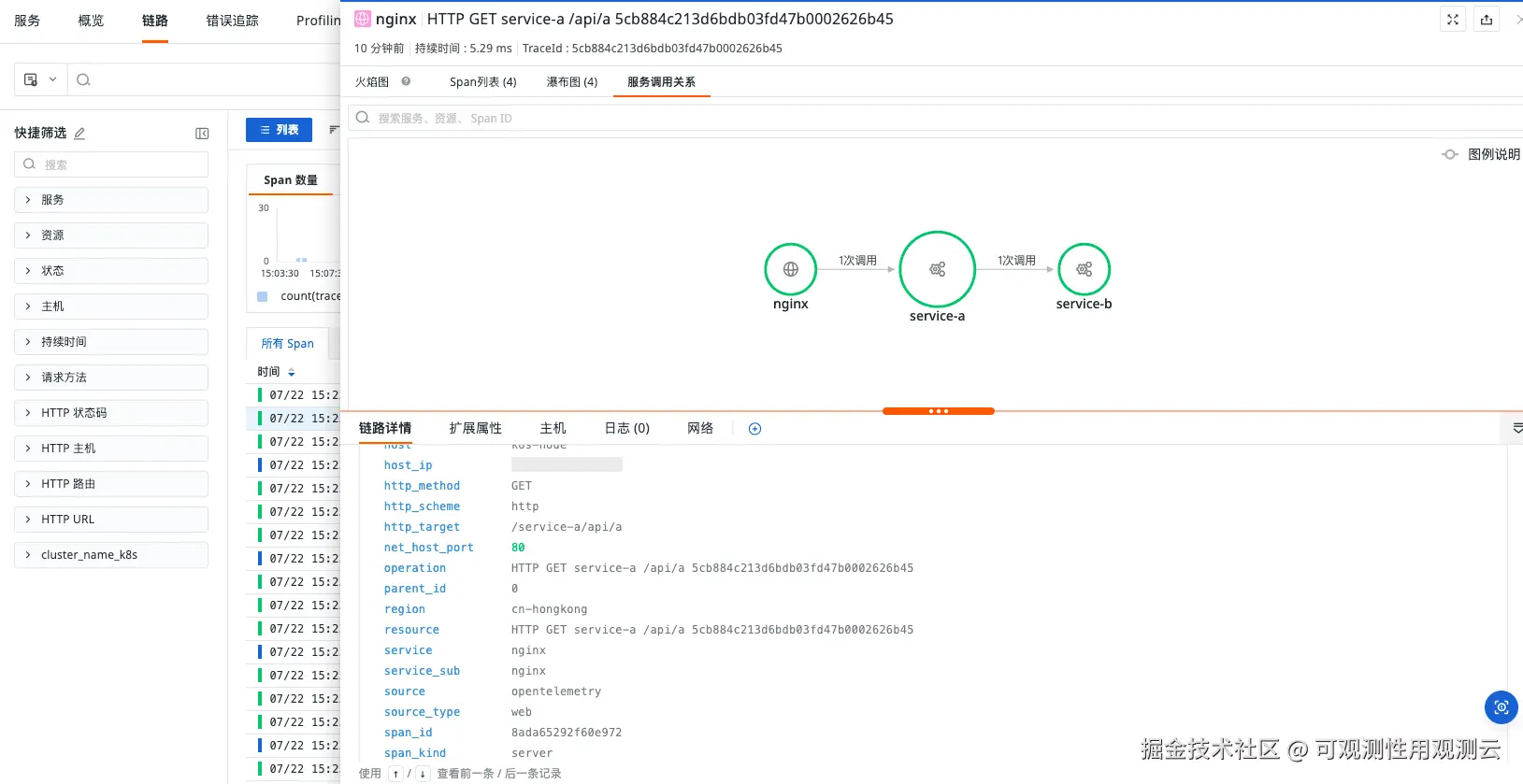This screenshot has height=784, width=1523.
Task: Select the 所有 Span tab
Action: [x=288, y=344]
